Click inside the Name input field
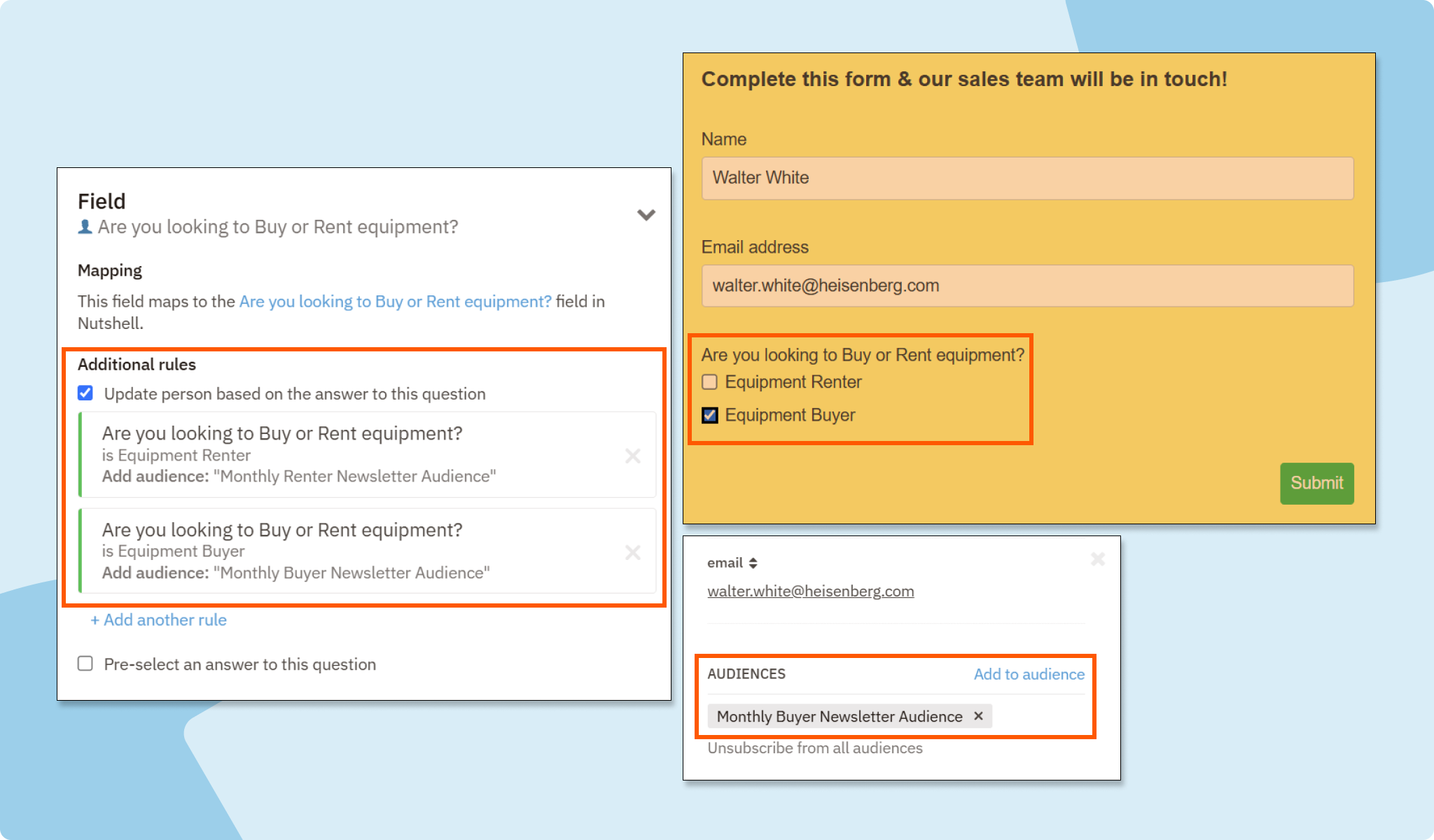The height and width of the screenshot is (840, 1434). coord(1026,178)
